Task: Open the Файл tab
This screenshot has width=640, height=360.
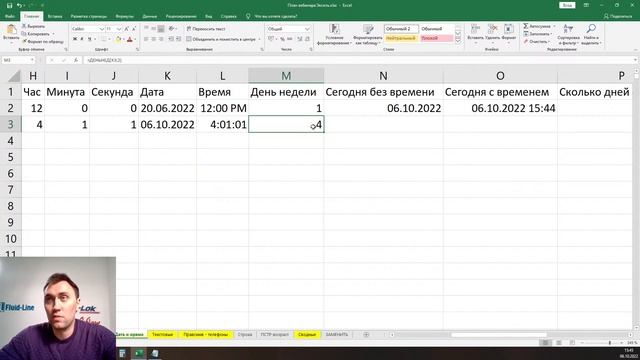Action: point(10,16)
